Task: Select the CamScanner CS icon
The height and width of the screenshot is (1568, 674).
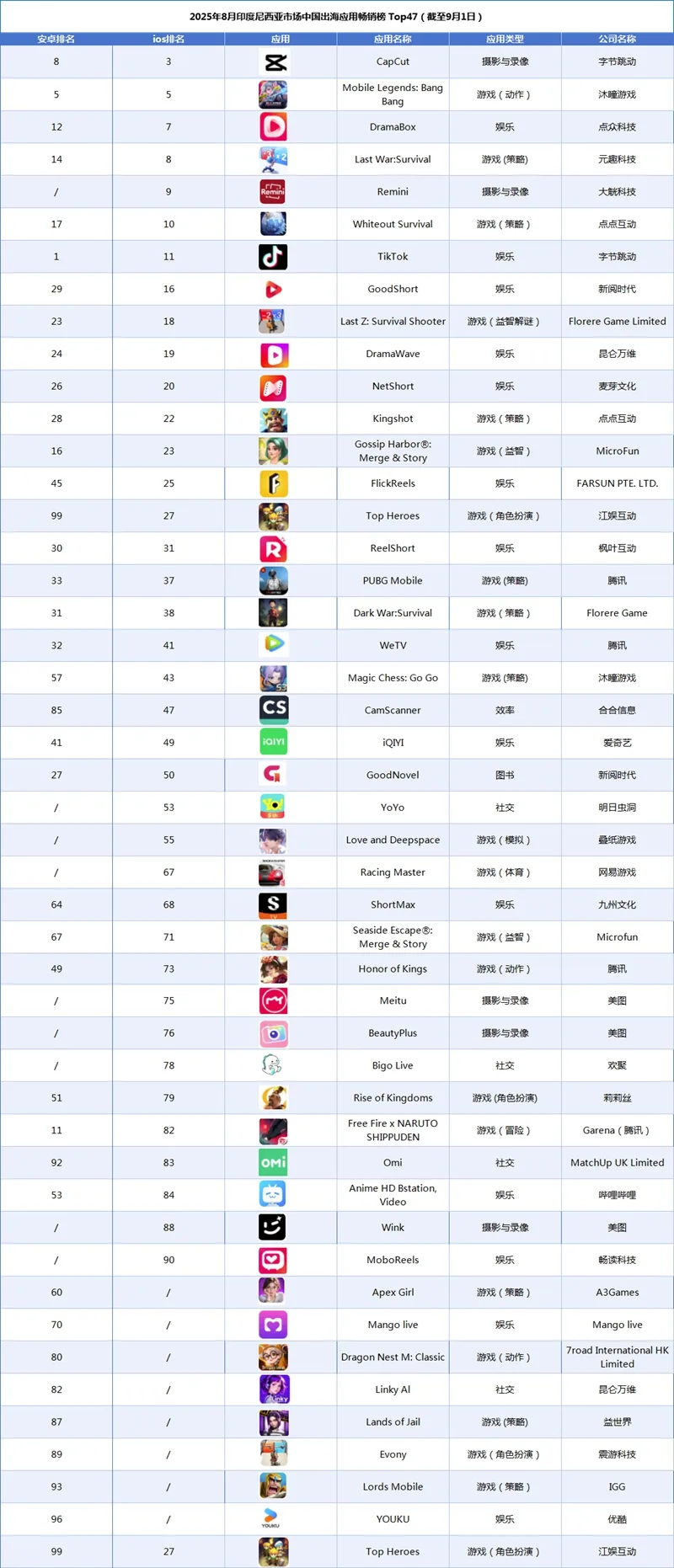Action: (274, 710)
